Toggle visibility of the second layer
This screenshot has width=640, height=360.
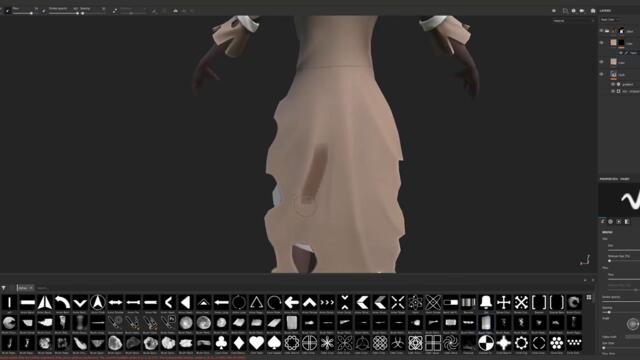pos(601,42)
